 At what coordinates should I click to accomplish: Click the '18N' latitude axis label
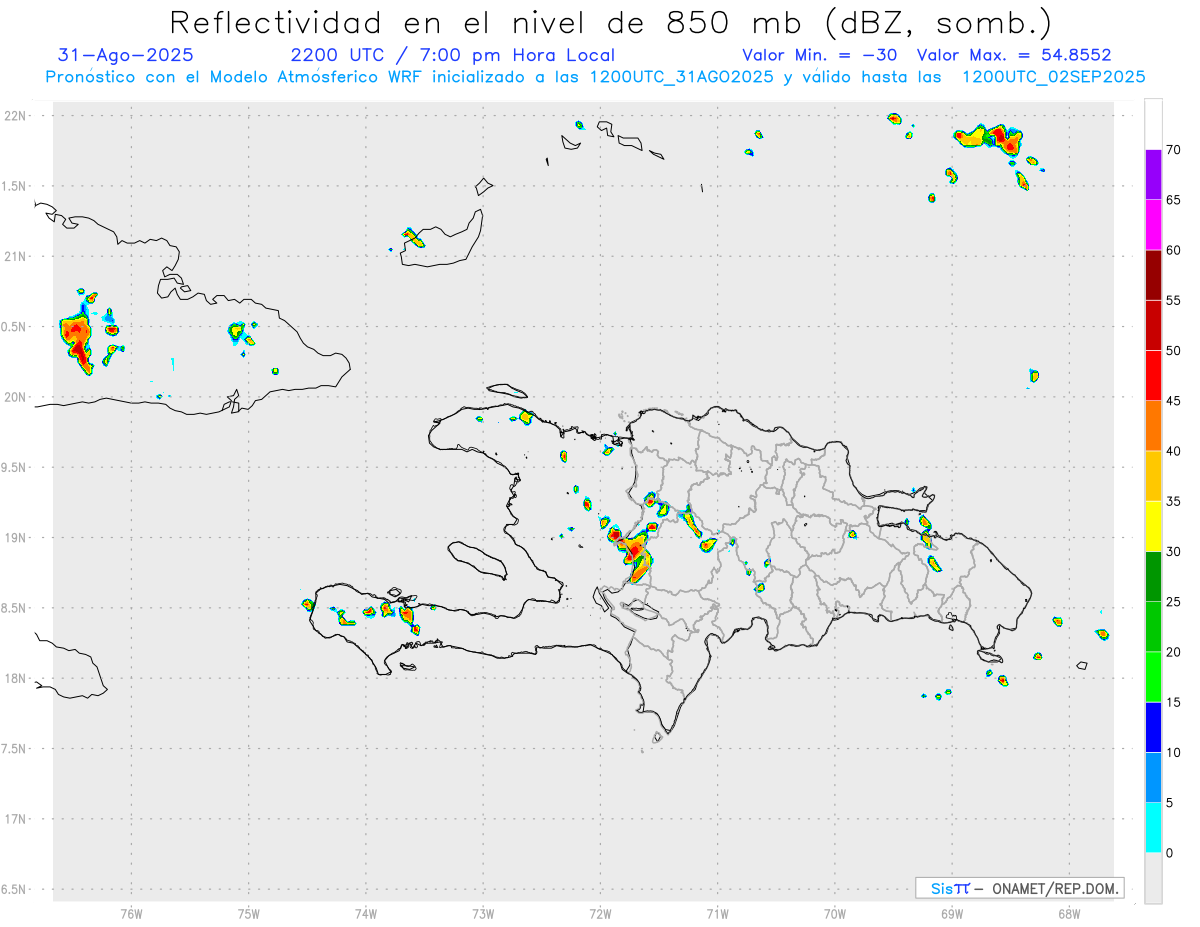(x=15, y=678)
